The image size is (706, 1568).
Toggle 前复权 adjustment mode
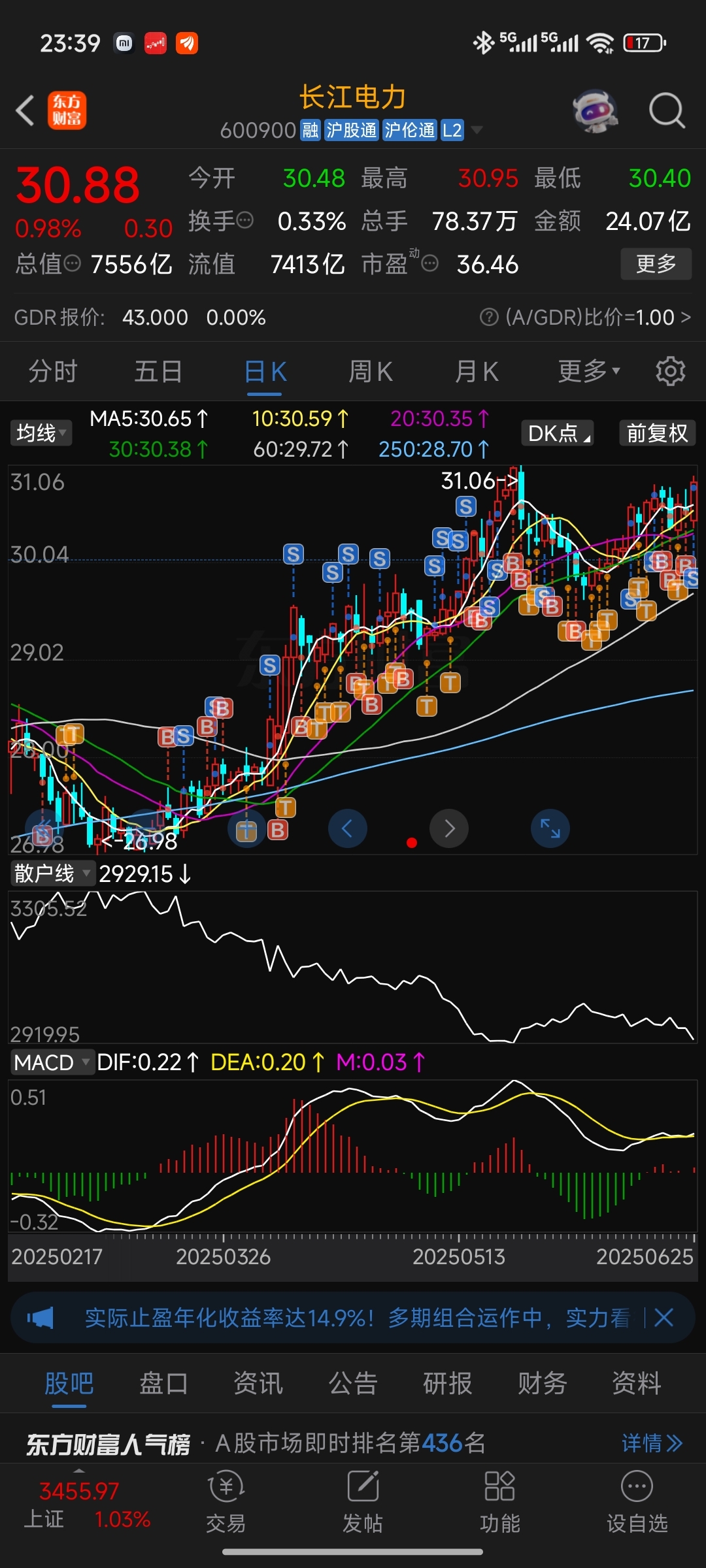pos(658,433)
